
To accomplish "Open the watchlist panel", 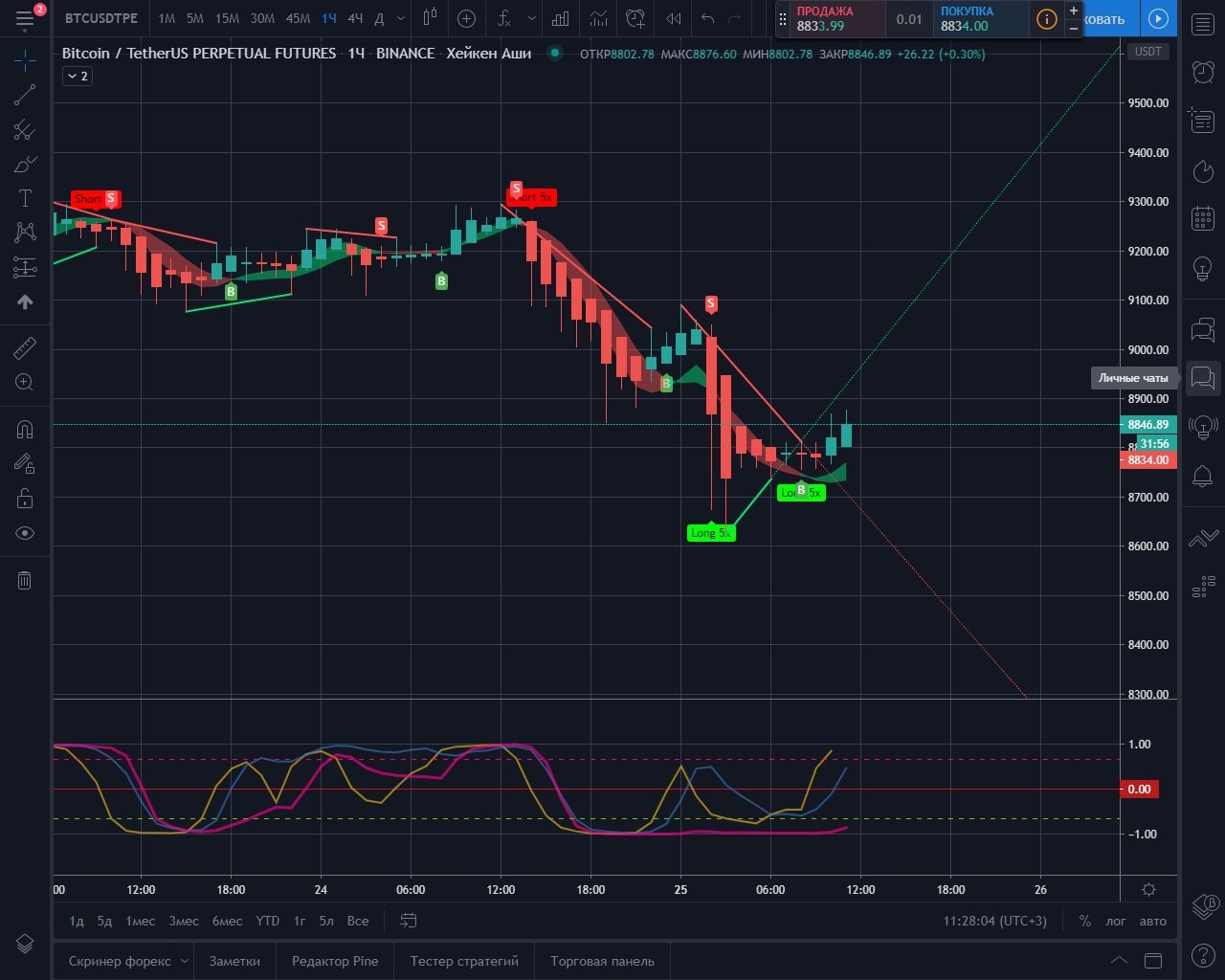I will pos(1203,23).
